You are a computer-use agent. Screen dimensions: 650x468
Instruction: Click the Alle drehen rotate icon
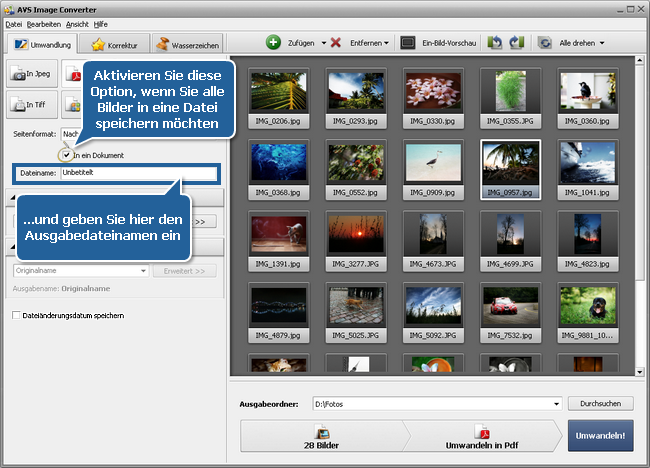545,43
